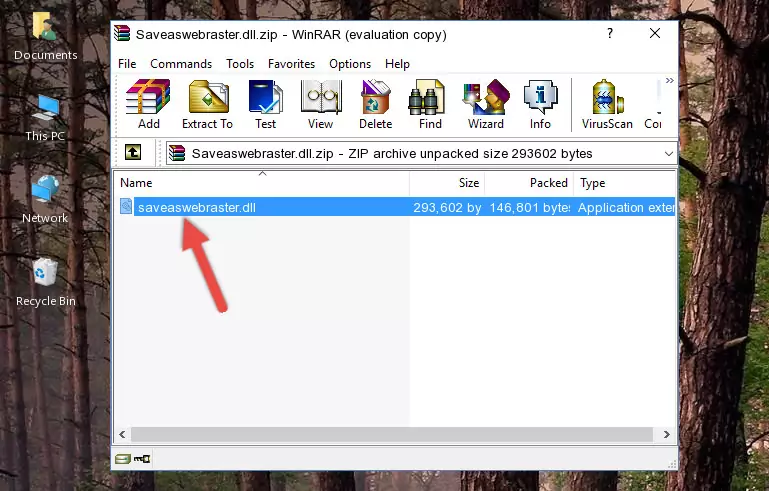Run the Test archive tool

point(265,104)
